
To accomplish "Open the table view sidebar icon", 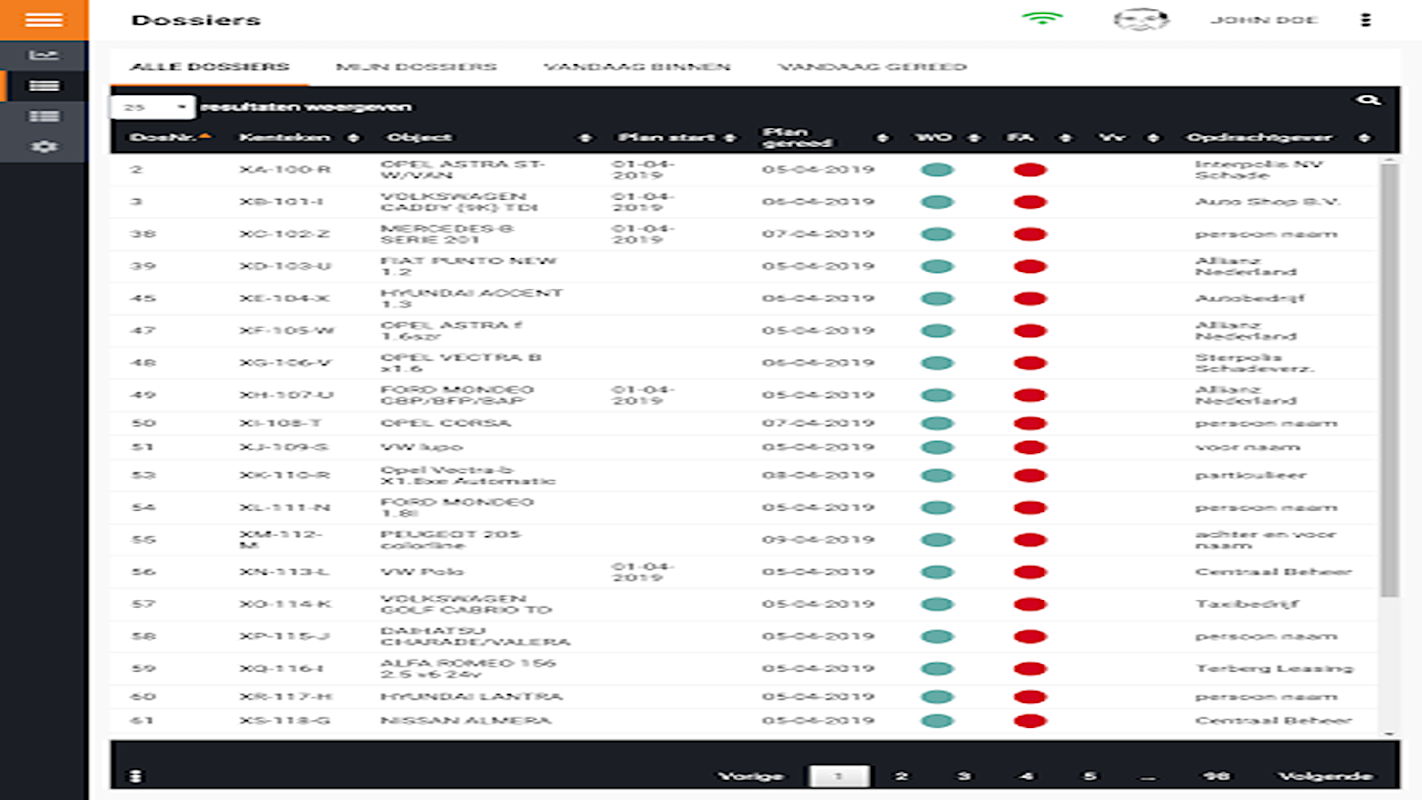I will point(44,116).
